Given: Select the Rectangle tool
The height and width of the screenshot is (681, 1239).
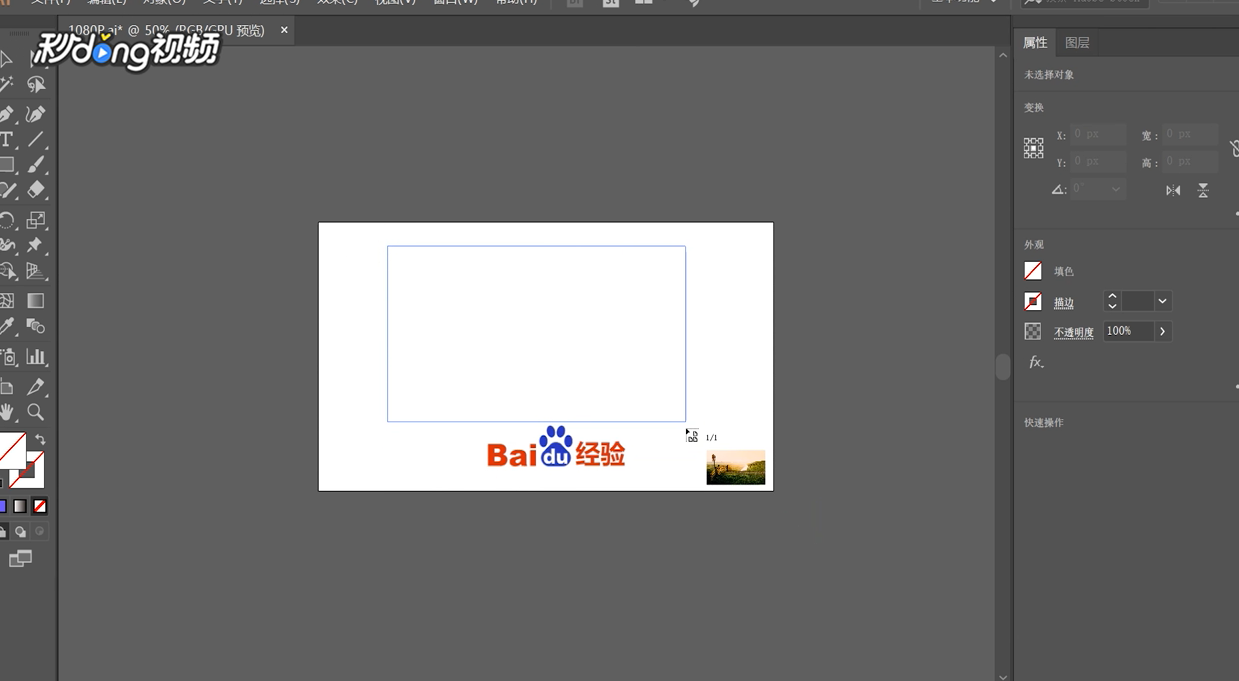Looking at the screenshot, I should (x=7, y=165).
